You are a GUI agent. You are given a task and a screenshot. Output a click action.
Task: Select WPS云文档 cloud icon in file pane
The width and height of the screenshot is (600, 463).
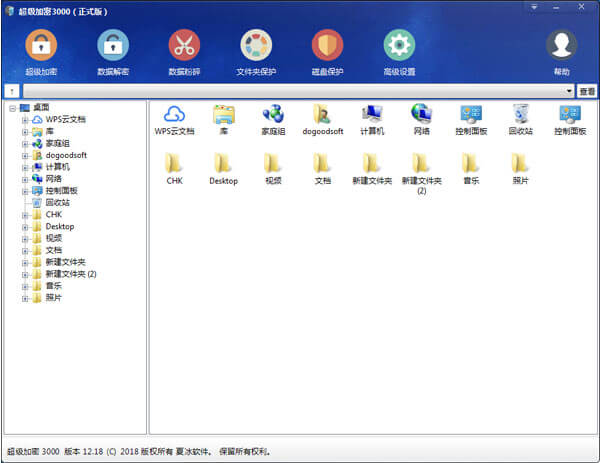[174, 120]
